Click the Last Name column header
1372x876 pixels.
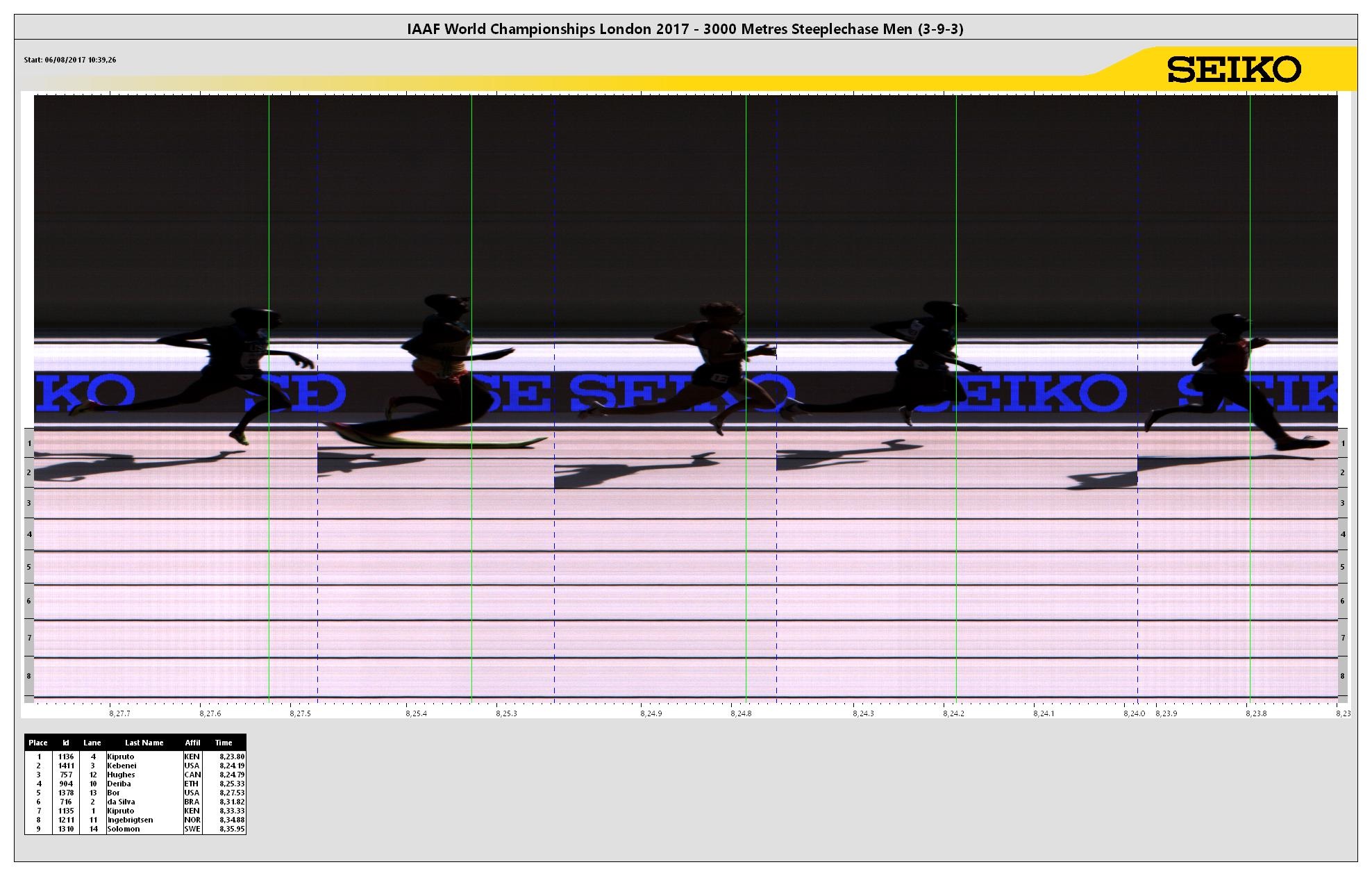144,743
